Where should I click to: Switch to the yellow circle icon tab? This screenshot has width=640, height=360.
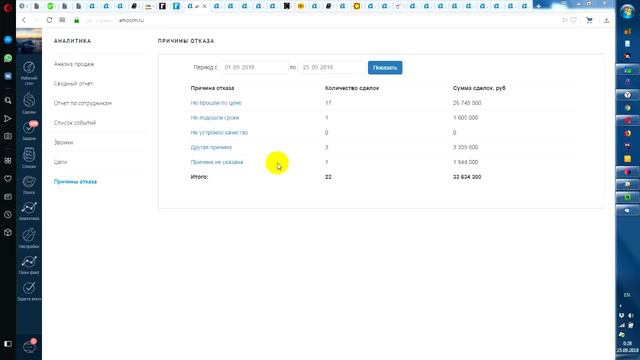pyautogui.click(x=356, y=6)
